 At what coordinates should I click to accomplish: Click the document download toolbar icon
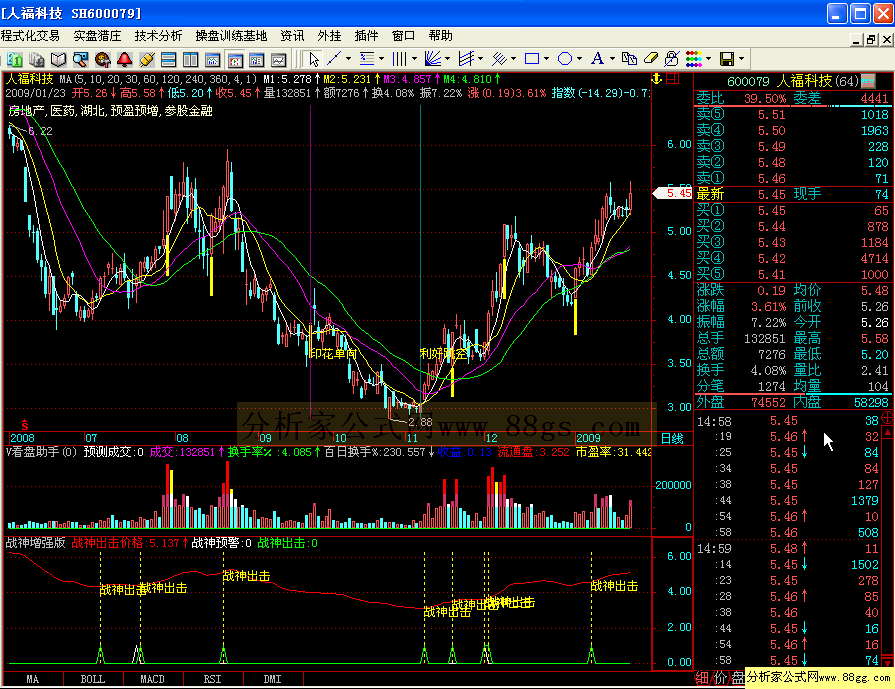tap(37, 59)
